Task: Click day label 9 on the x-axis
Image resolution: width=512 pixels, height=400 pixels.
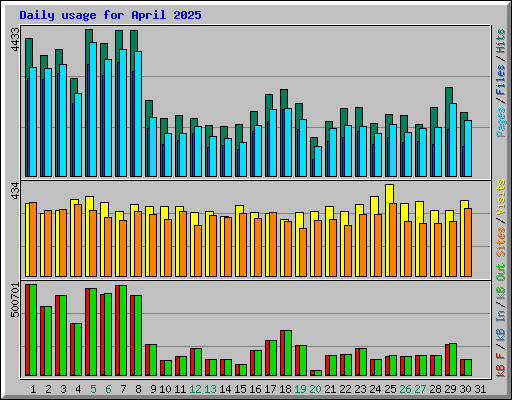Action: pyautogui.click(x=153, y=389)
